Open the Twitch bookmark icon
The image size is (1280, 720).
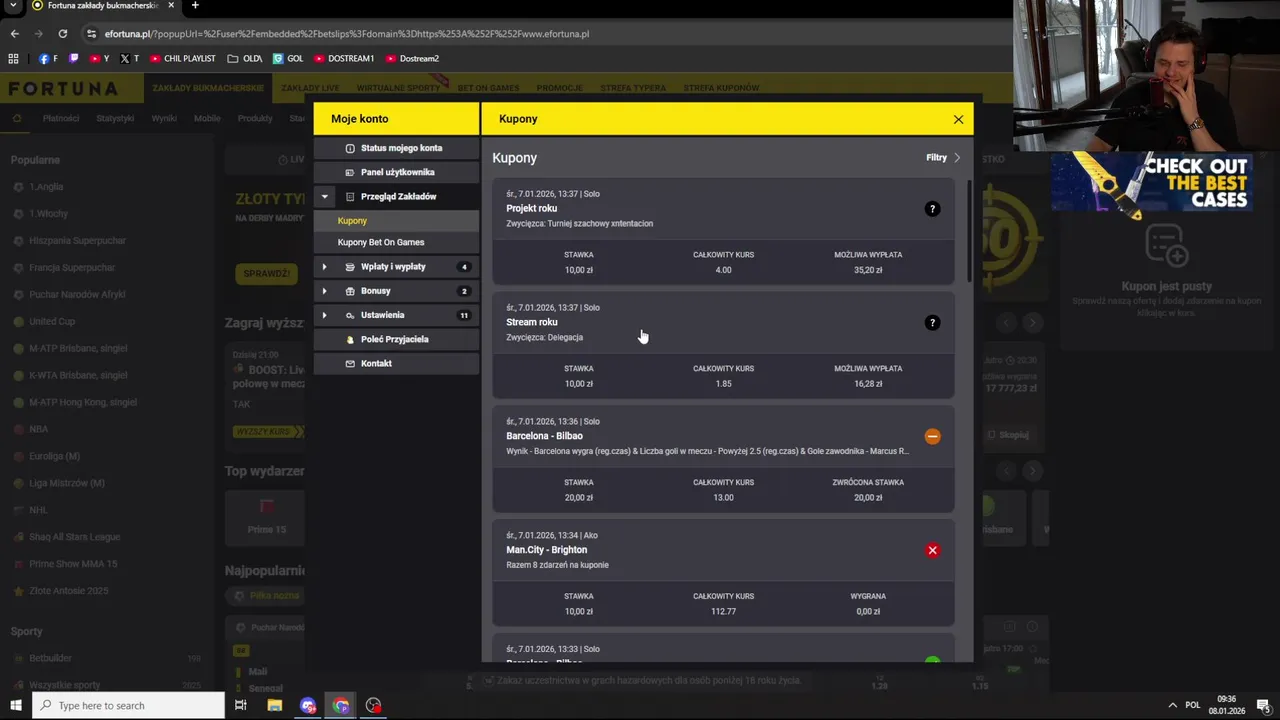pyautogui.click(x=73, y=59)
